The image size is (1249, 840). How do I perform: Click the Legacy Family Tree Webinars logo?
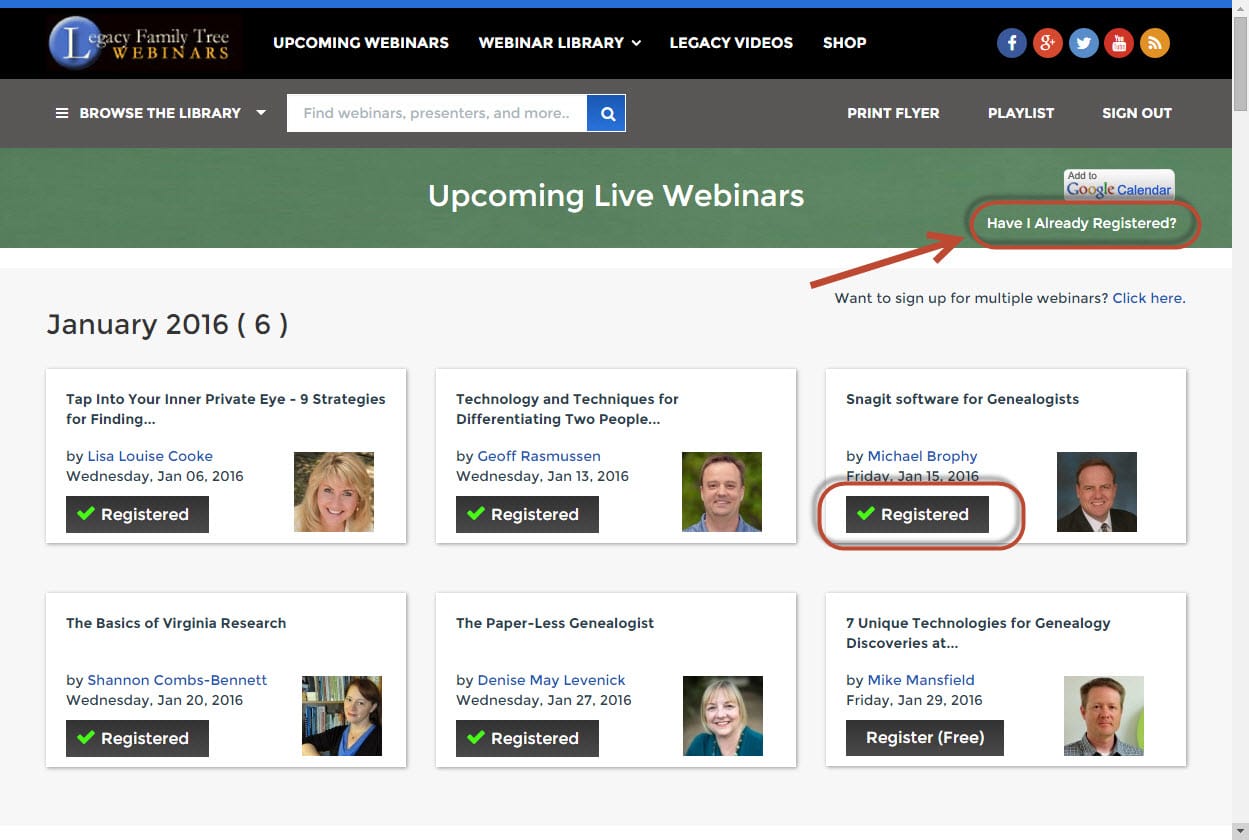pyautogui.click(x=144, y=43)
